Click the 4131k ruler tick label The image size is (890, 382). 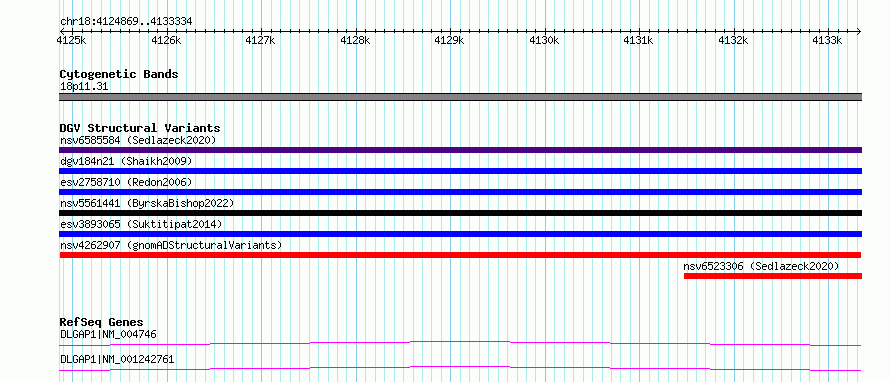click(x=639, y=41)
